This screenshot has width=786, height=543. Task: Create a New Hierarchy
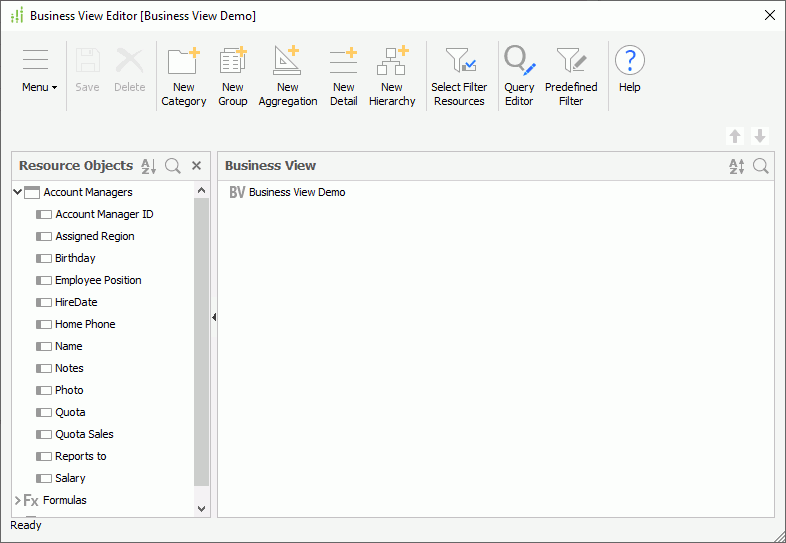tap(392, 77)
